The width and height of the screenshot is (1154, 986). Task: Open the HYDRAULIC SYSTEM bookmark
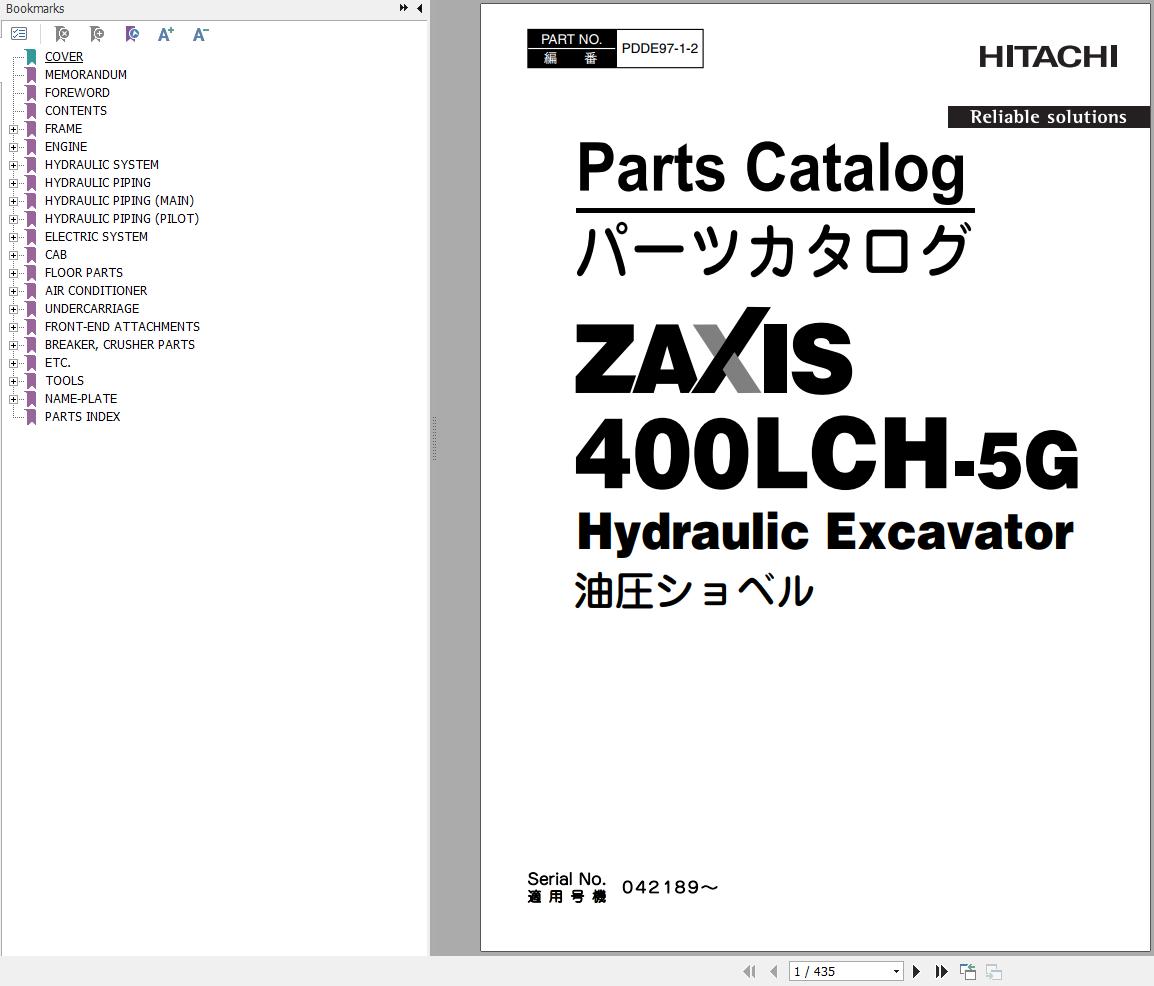[102, 165]
